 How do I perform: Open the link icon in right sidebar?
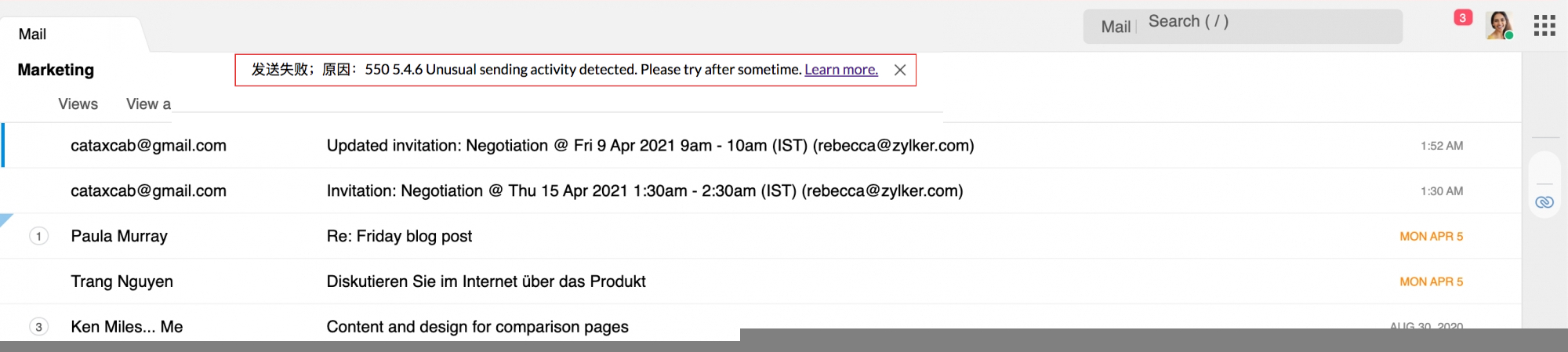(1544, 202)
